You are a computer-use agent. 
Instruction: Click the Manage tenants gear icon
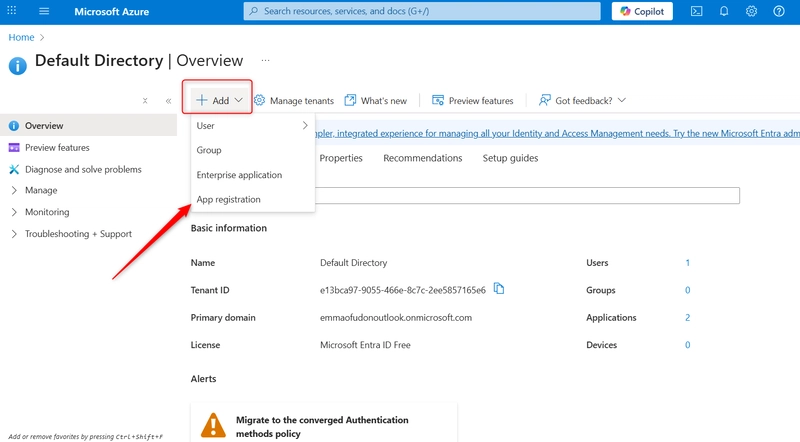click(x=259, y=100)
